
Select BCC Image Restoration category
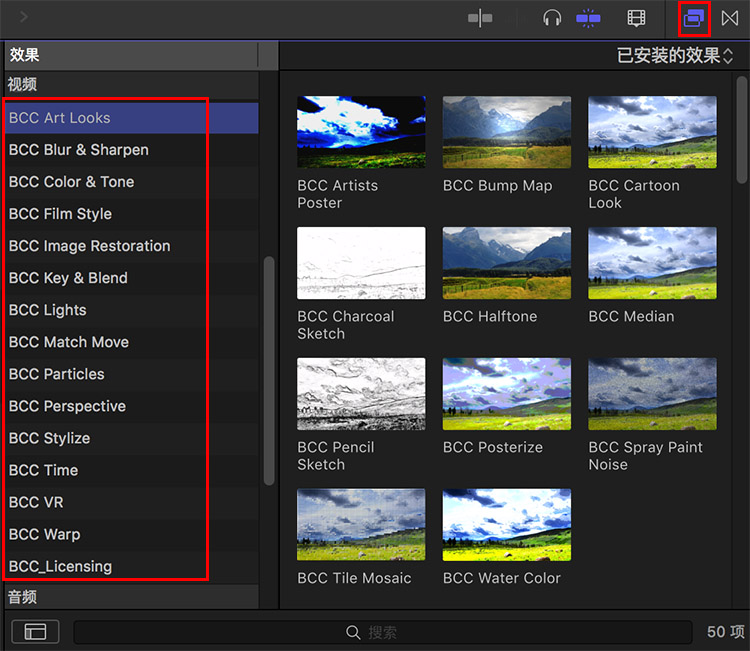[132, 246]
